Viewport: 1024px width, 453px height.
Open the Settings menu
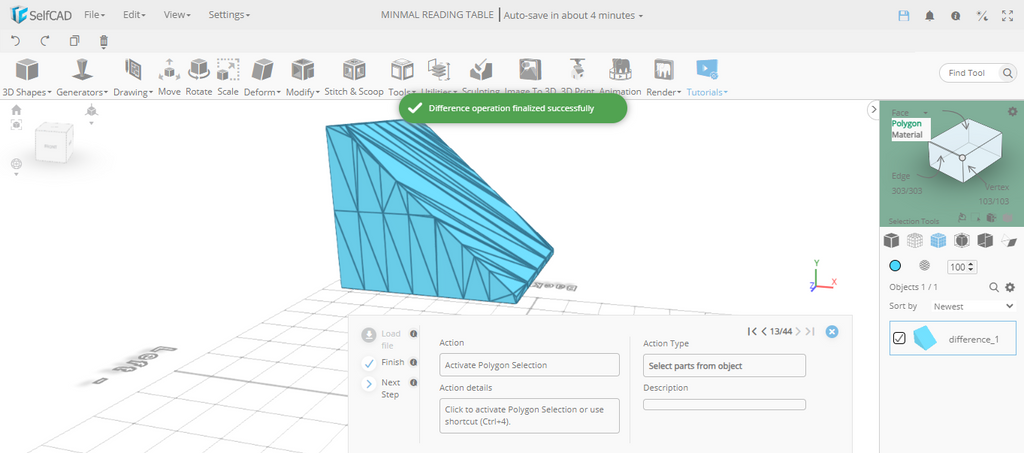pyautogui.click(x=229, y=16)
